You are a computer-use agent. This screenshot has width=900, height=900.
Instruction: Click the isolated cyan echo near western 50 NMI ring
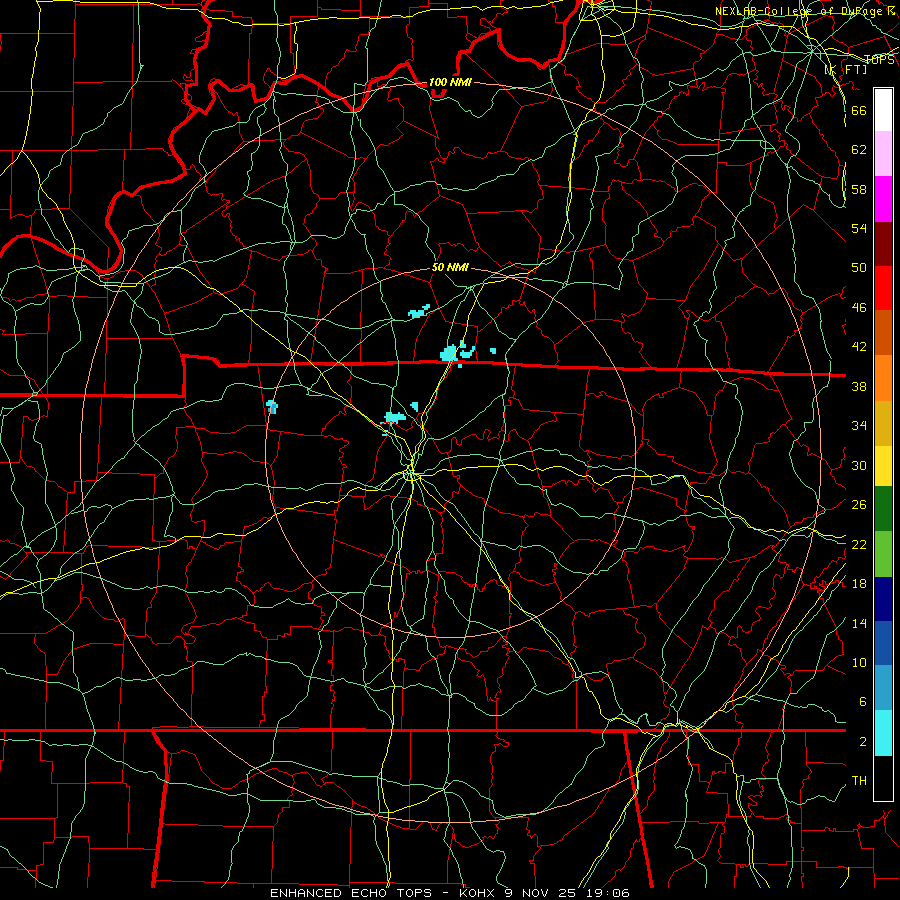[273, 407]
